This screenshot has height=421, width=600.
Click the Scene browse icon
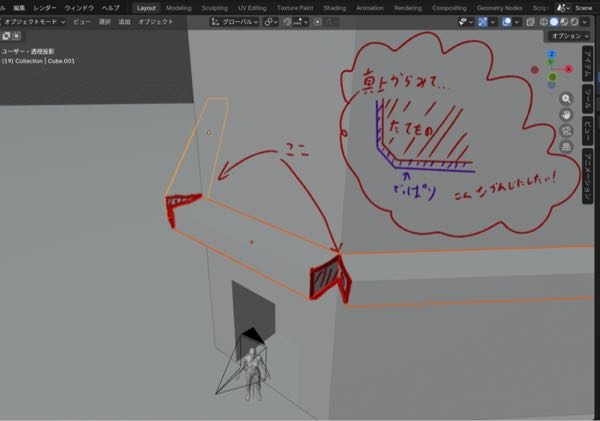pos(563,8)
